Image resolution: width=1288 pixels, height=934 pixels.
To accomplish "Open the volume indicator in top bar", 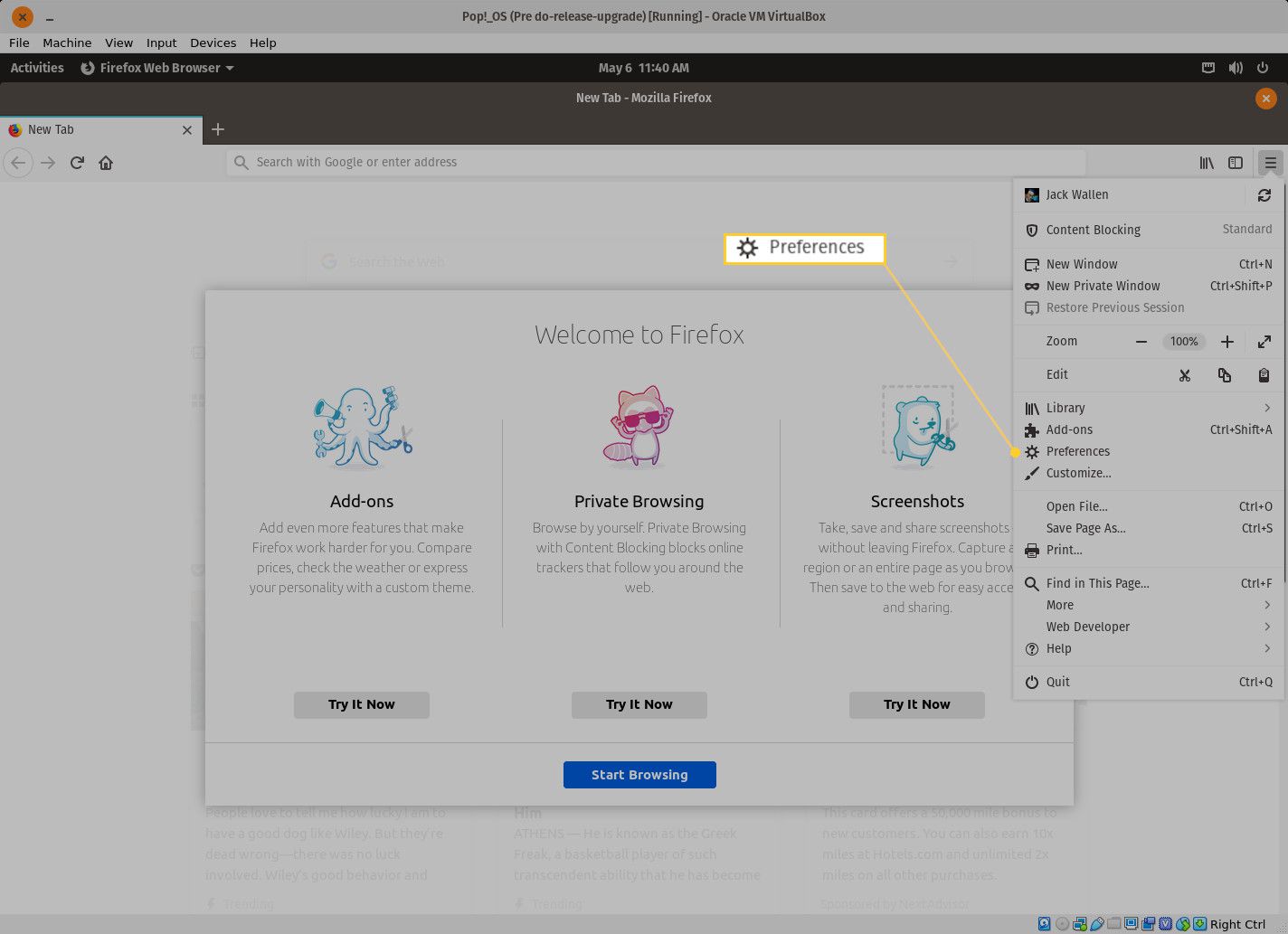I will pyautogui.click(x=1236, y=68).
